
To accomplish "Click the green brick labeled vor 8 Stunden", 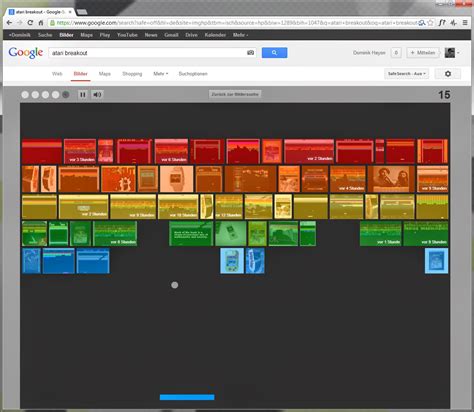I will pyautogui.click(x=115, y=234).
